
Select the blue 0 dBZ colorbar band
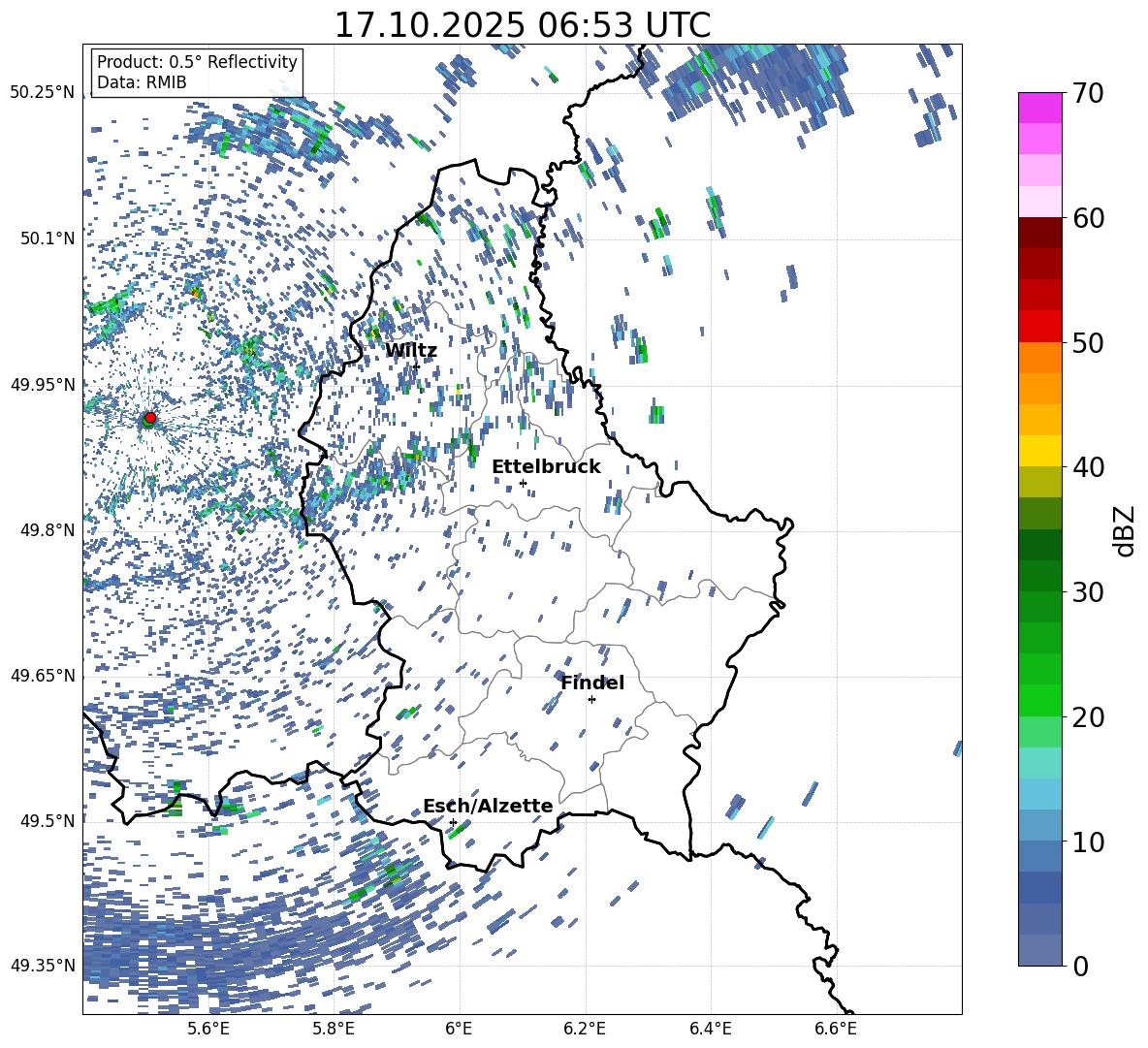[x=1039, y=950]
